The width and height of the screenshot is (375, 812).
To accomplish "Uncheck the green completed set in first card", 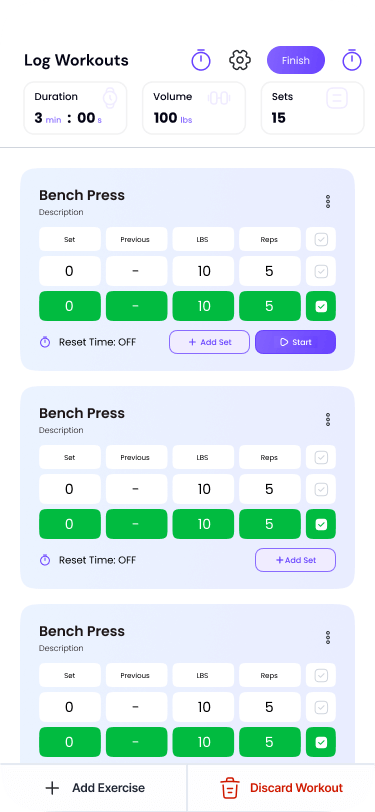I will coord(321,307).
